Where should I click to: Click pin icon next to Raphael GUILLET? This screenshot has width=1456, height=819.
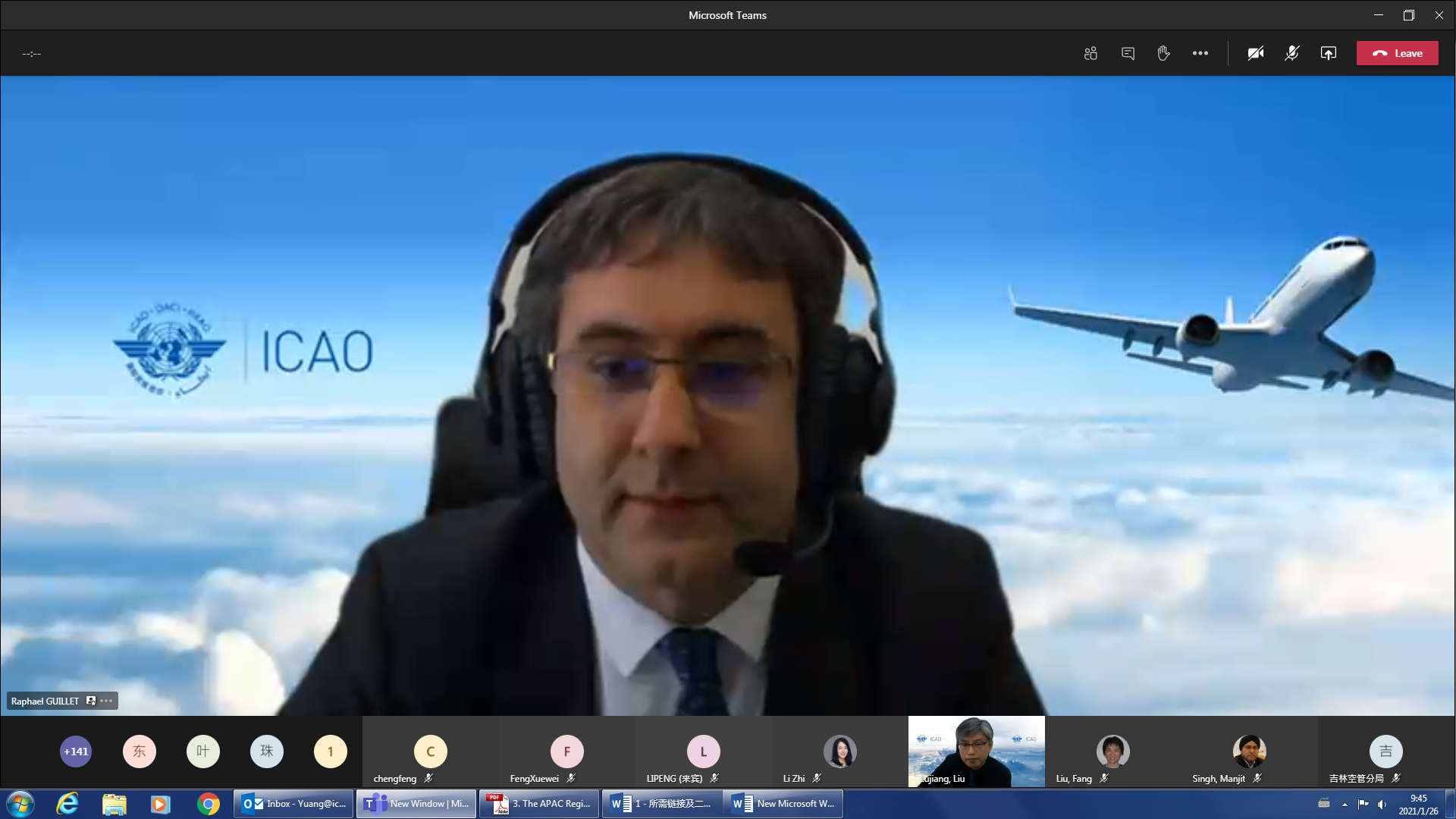91,701
